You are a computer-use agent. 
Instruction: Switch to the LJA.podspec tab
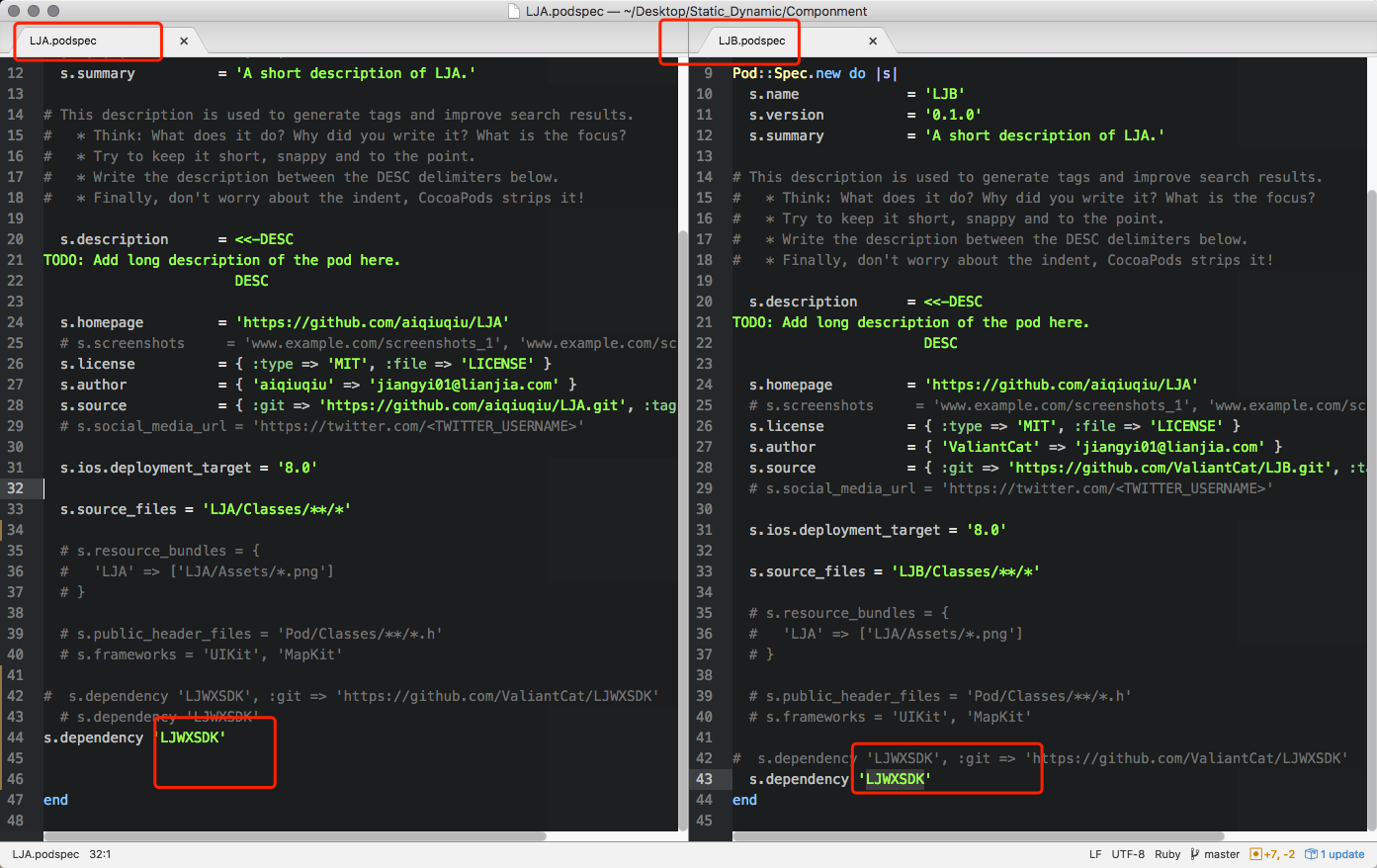coord(107,41)
